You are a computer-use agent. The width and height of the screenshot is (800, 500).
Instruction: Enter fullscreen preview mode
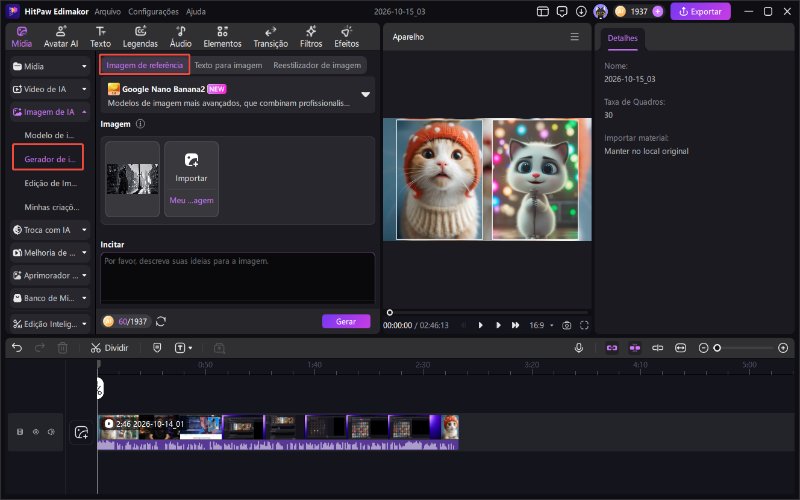pyautogui.click(x=584, y=326)
